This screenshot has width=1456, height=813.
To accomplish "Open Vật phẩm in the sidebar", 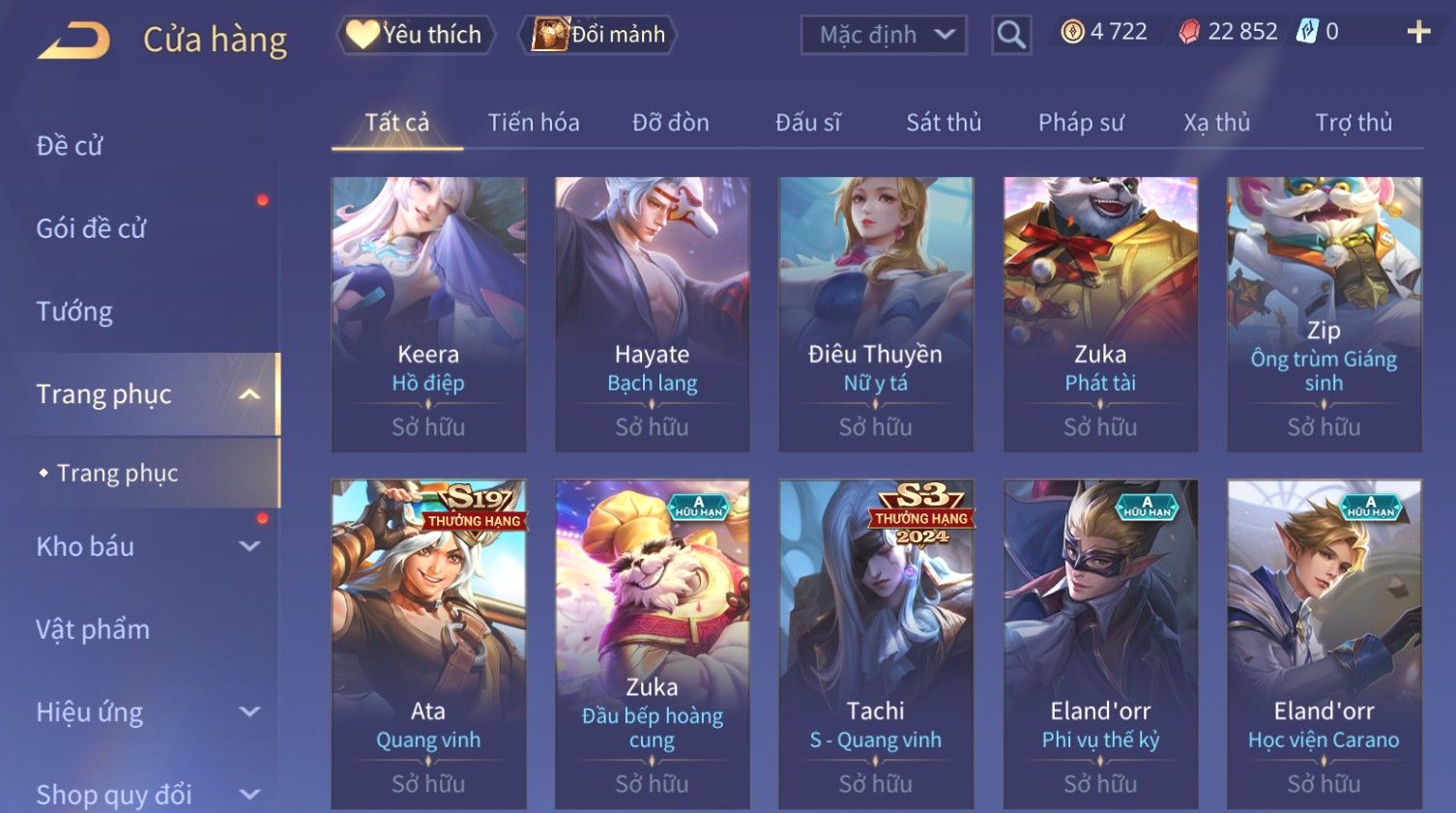I will point(93,630).
